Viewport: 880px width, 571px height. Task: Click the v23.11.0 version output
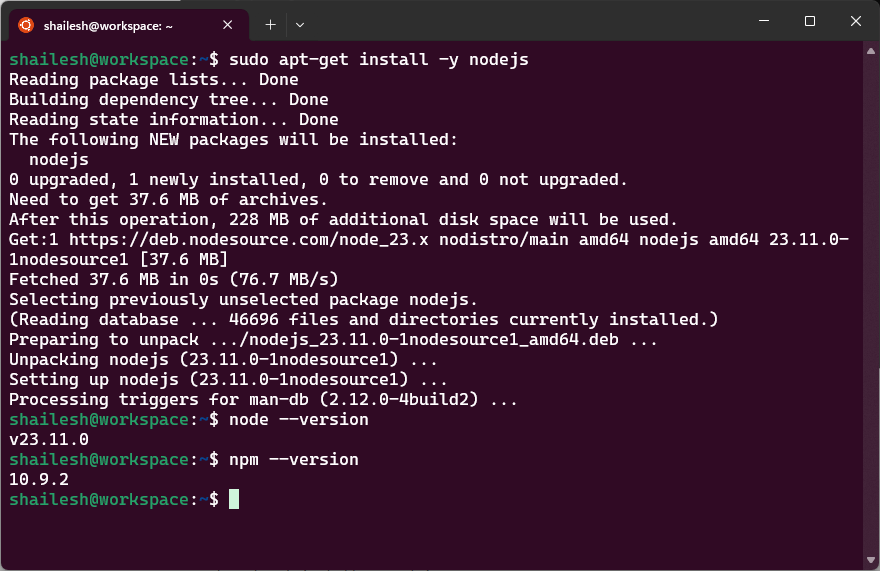[49, 439]
